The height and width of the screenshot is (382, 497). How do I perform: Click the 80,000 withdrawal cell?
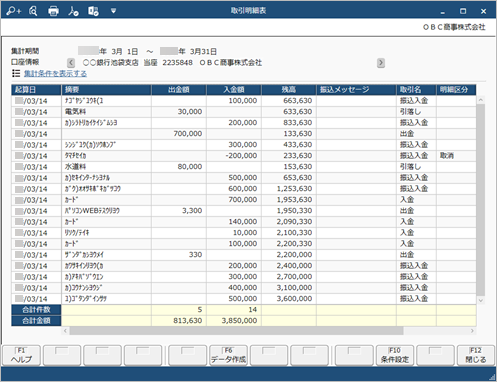click(x=179, y=167)
